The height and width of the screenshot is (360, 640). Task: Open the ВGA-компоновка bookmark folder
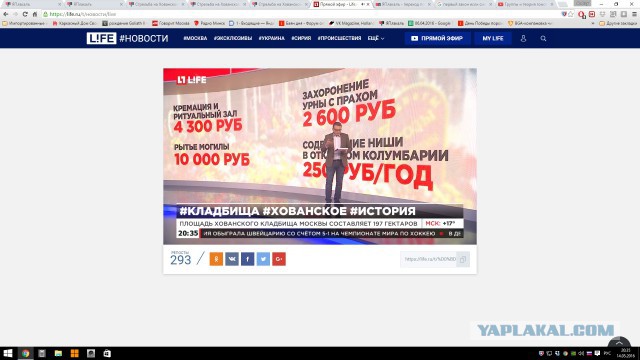[530, 23]
